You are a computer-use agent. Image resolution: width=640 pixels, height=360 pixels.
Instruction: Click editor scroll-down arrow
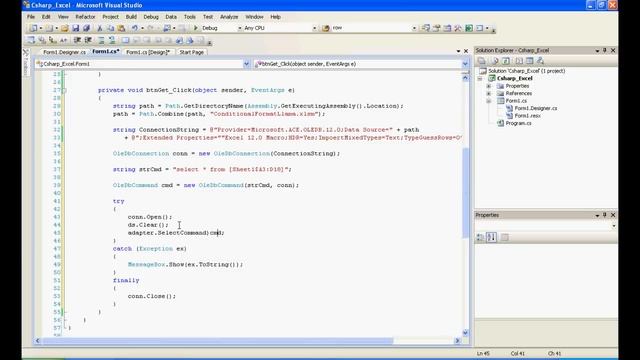(465, 333)
